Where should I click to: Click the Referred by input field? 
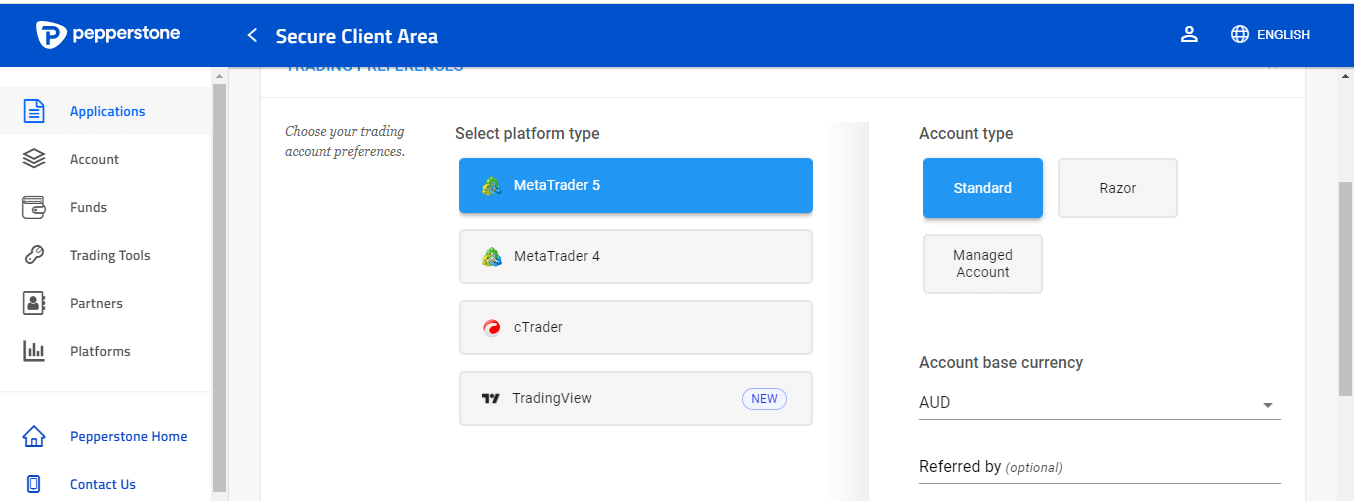pyautogui.click(x=1100, y=467)
